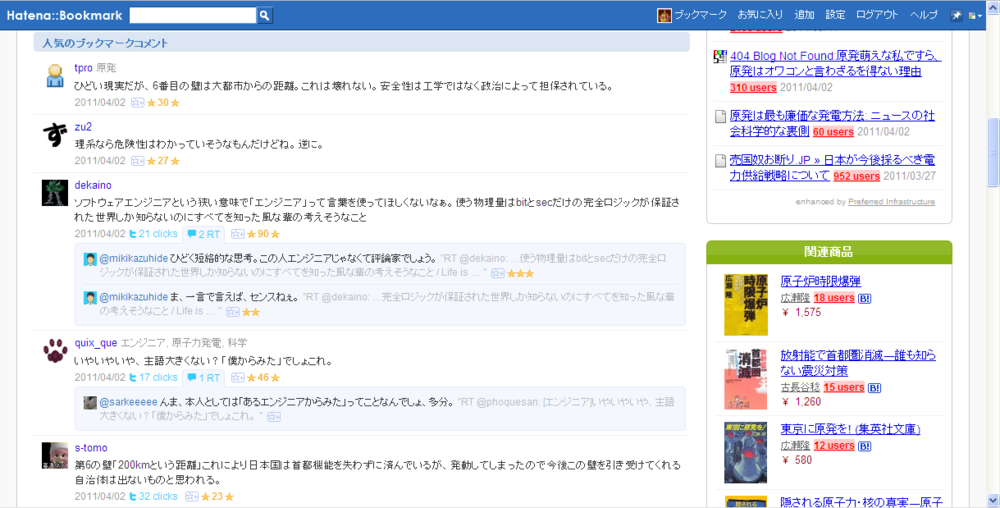Viewport: 1000px width, 508px height.
Task: Click the 90 stars count on dekaino's comment
Action: (x=263, y=235)
